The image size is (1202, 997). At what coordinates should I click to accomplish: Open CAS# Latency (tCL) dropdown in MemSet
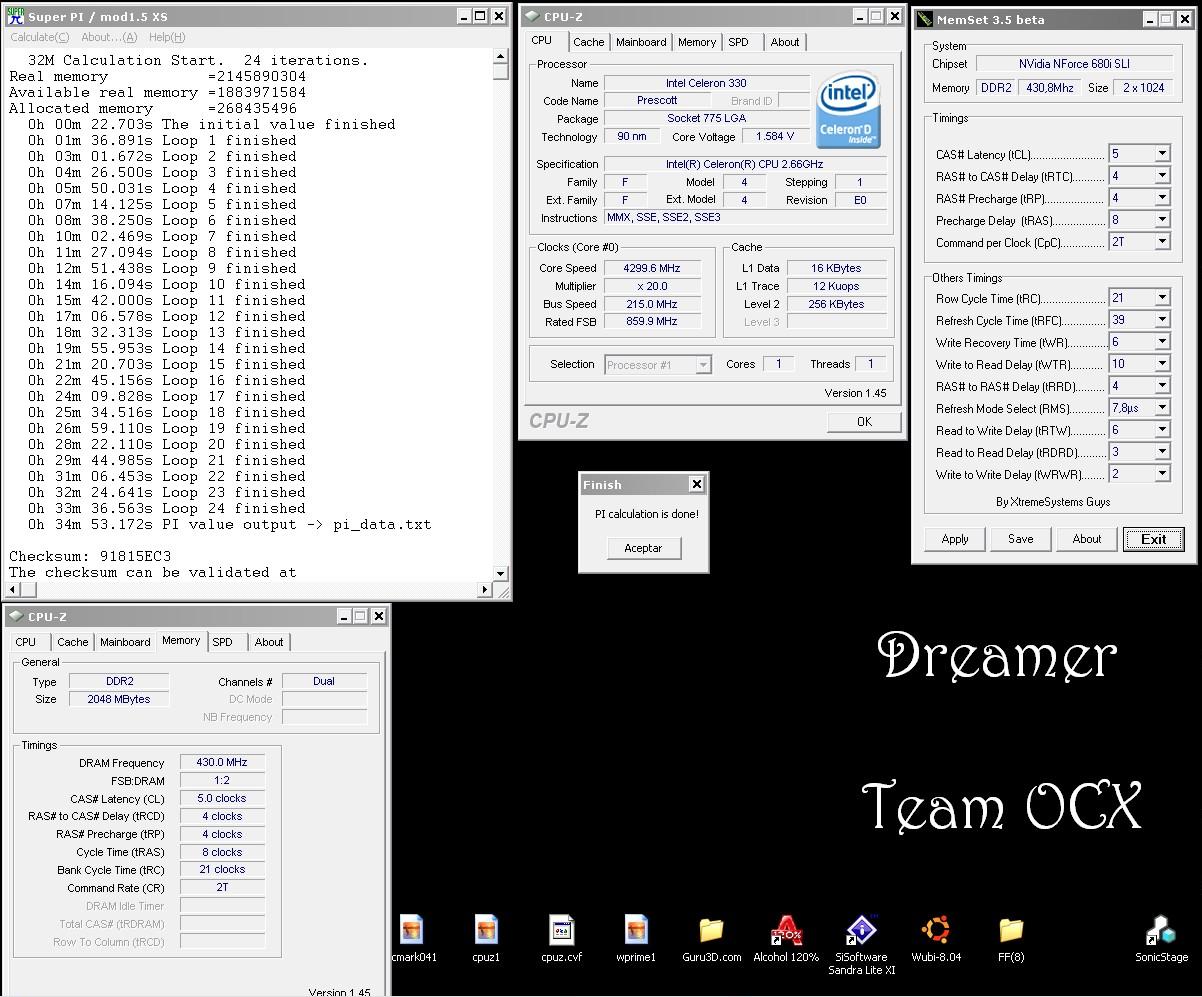coord(1162,154)
